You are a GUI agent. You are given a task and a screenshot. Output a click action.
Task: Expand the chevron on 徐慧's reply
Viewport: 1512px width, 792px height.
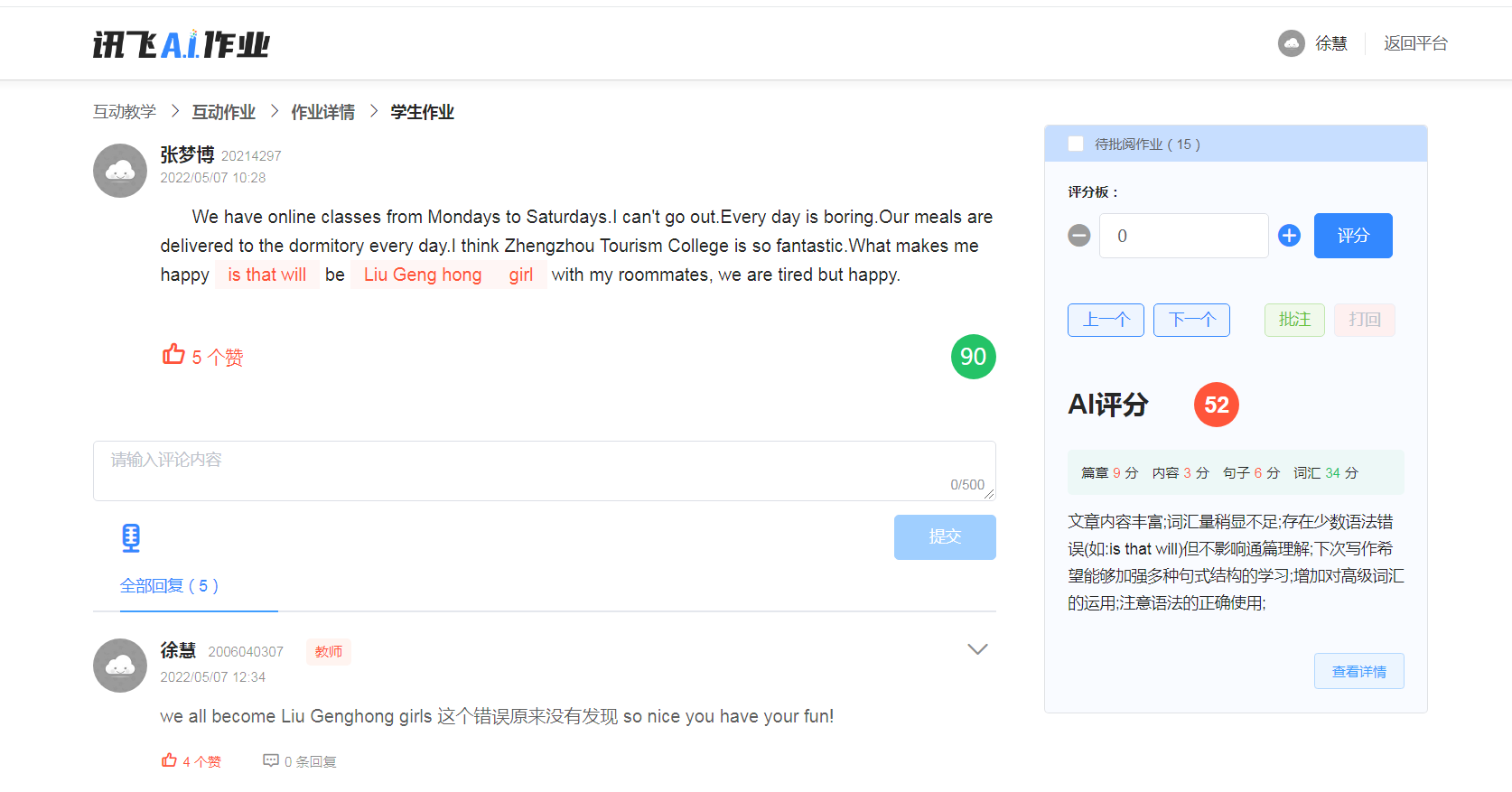pyautogui.click(x=977, y=649)
